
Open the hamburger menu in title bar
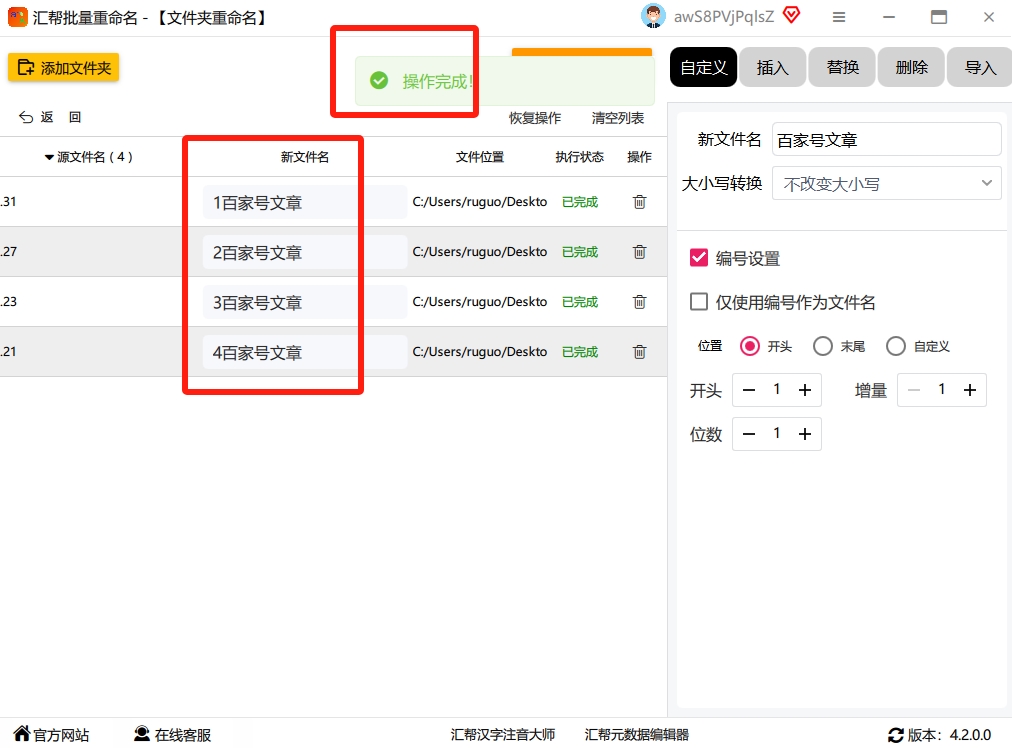pyautogui.click(x=838, y=17)
